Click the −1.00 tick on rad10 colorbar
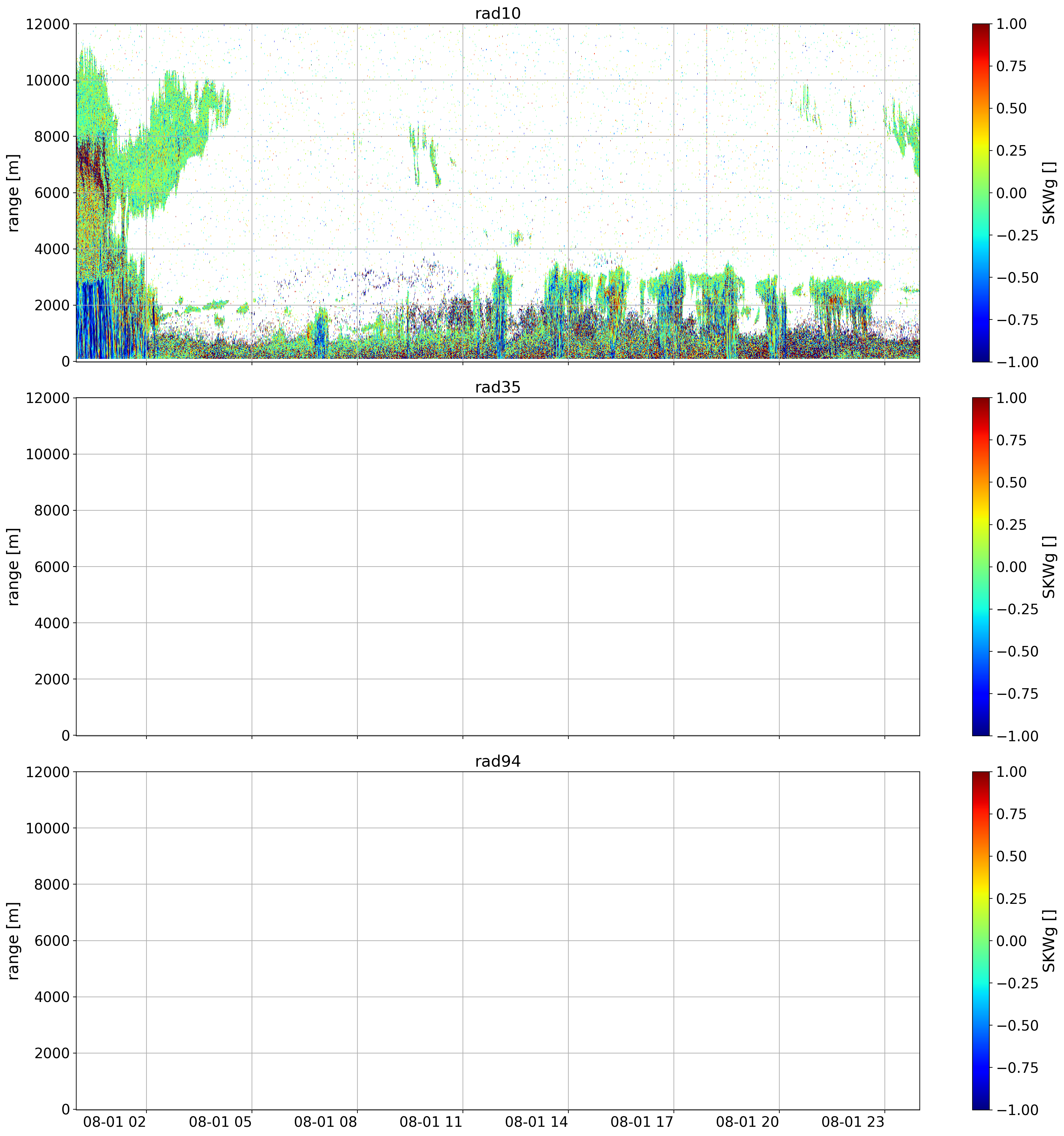The height and width of the screenshot is (1136, 1064). click(1017, 362)
